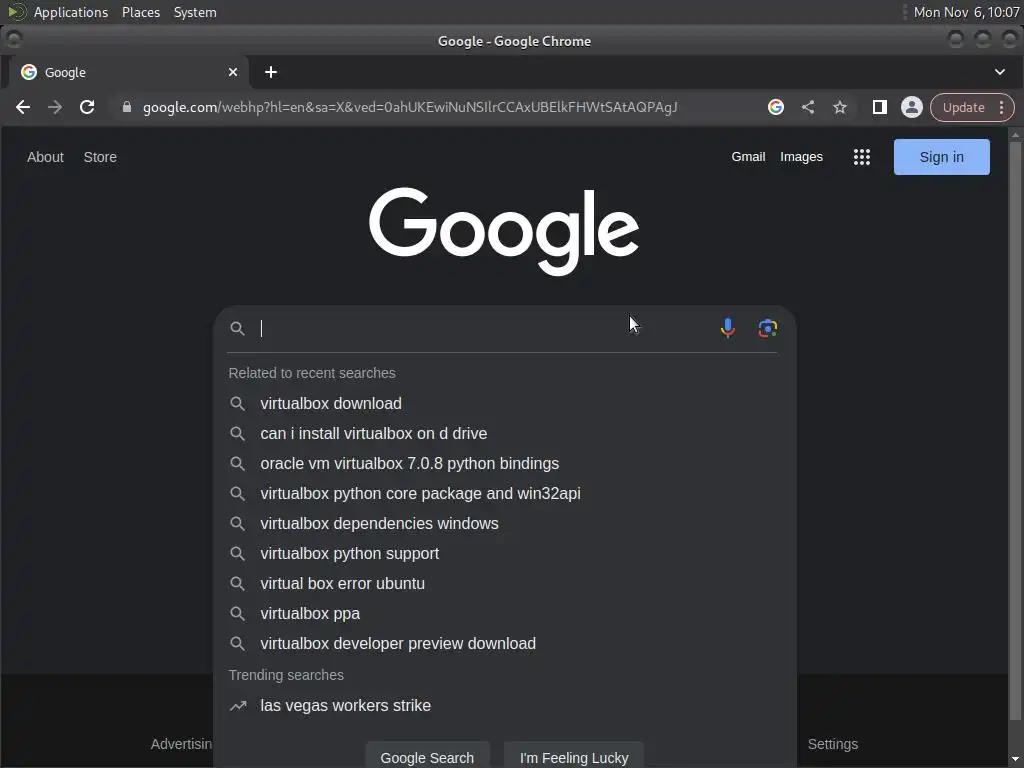The image size is (1024, 768).
Task: Open the Store link
Action: tap(100, 157)
